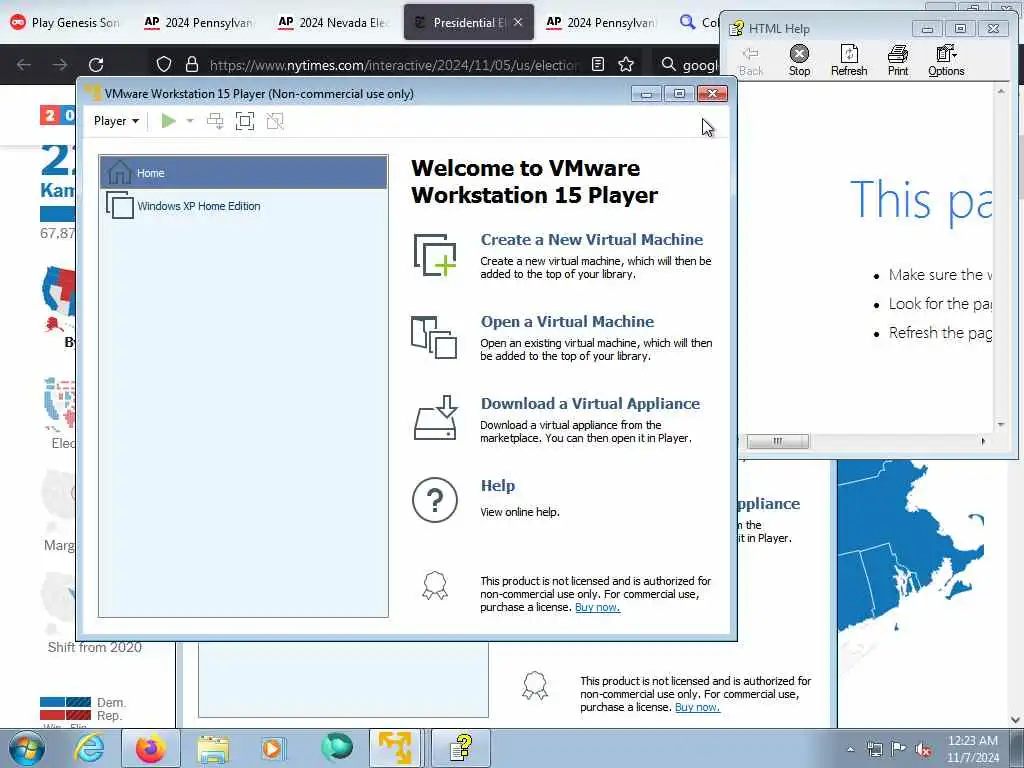Click the license ribbon icon in VMware
This screenshot has width=1024, height=768.
coord(434,586)
